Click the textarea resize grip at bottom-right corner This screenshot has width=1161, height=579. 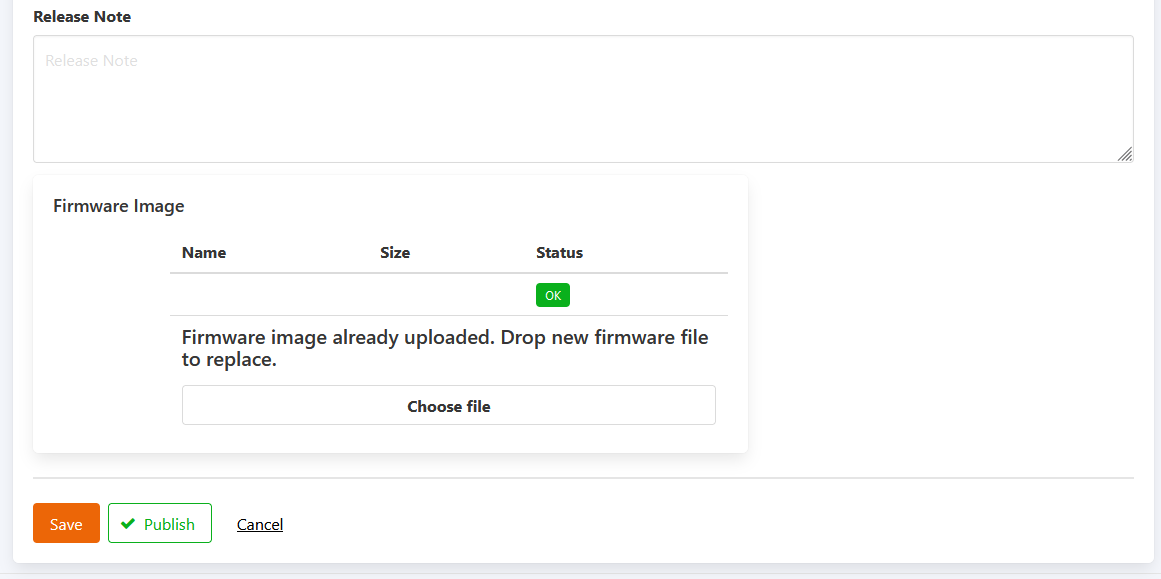(1124, 155)
